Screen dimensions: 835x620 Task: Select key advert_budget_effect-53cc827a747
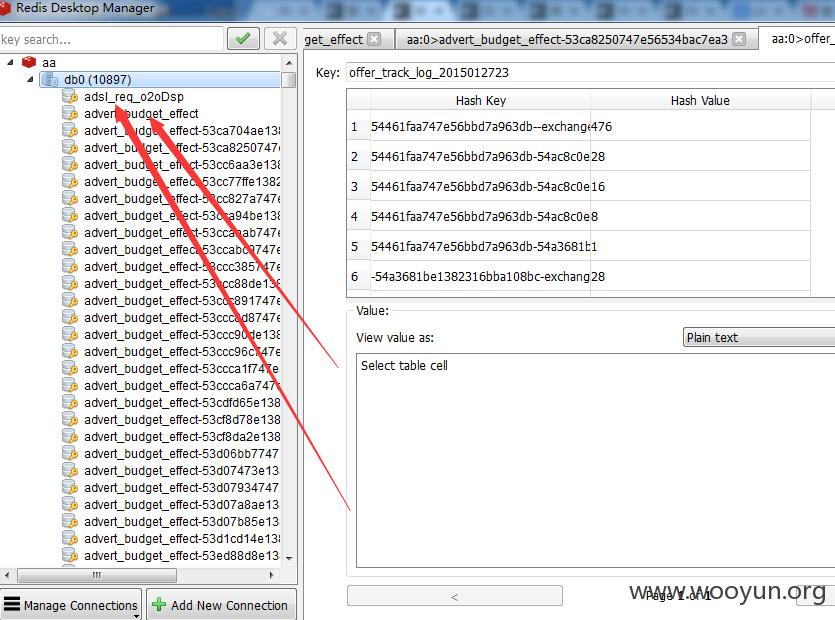click(182, 199)
